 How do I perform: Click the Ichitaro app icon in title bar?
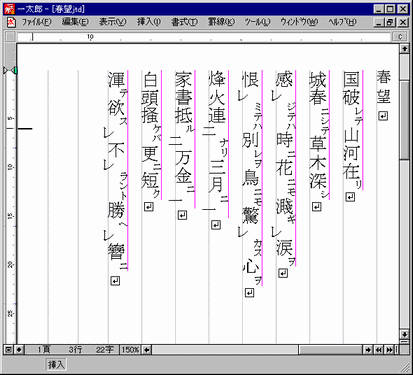click(x=9, y=9)
